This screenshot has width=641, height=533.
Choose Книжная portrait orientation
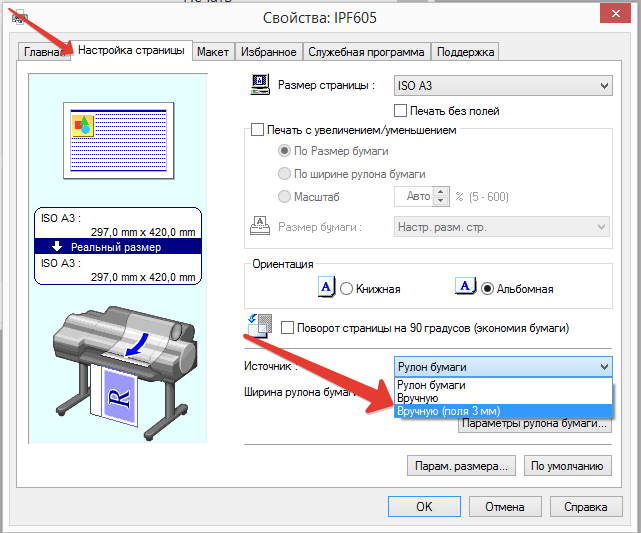[x=346, y=289]
